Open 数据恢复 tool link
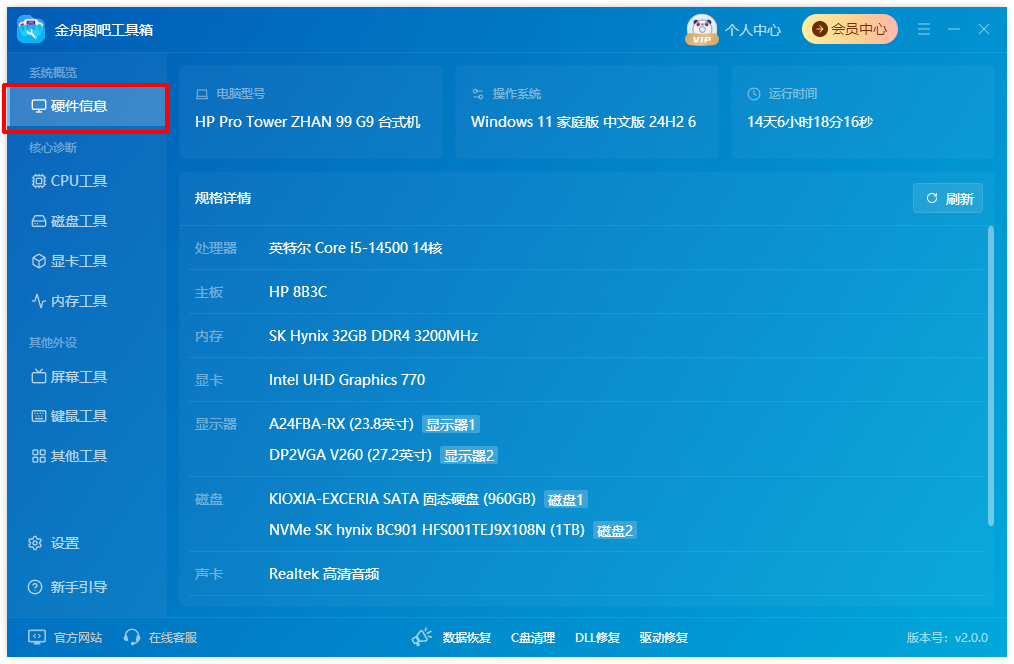The height and width of the screenshot is (664, 1014). (x=467, y=637)
